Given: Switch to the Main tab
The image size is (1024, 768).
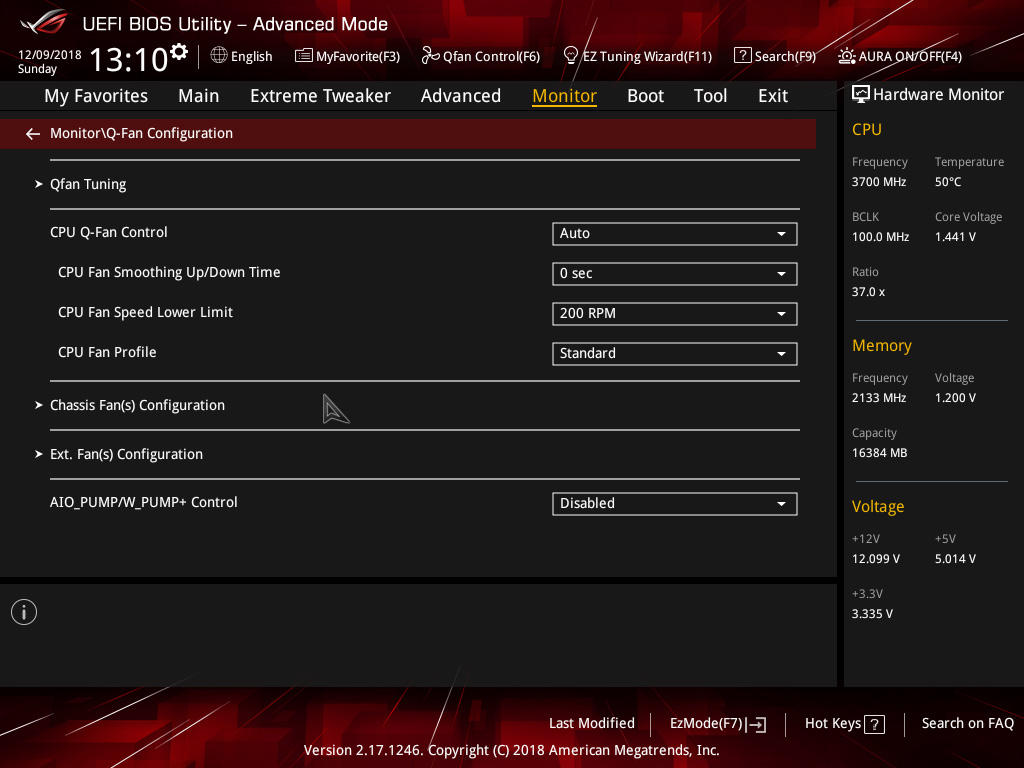Looking at the screenshot, I should tap(199, 96).
